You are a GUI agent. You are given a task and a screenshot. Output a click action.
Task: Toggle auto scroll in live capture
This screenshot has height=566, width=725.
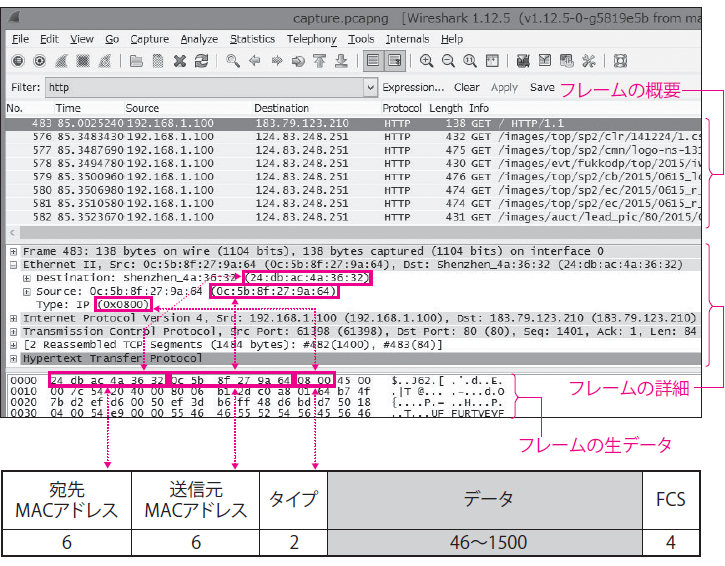395,61
